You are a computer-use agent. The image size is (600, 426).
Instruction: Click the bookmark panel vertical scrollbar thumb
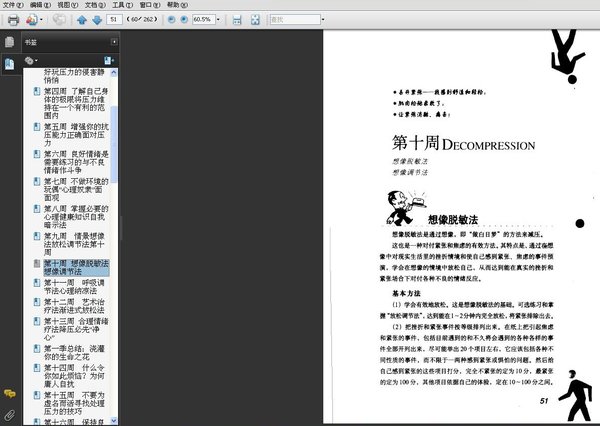click(114, 144)
